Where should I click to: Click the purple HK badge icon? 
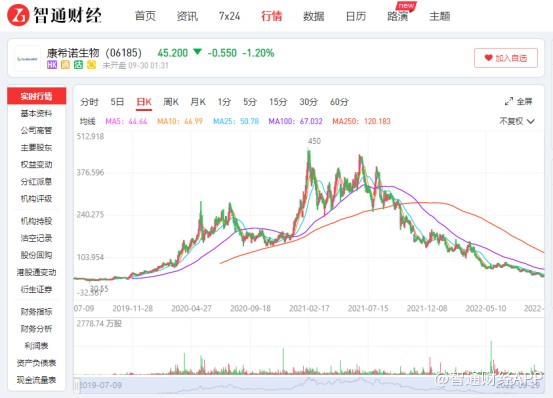coord(52,65)
